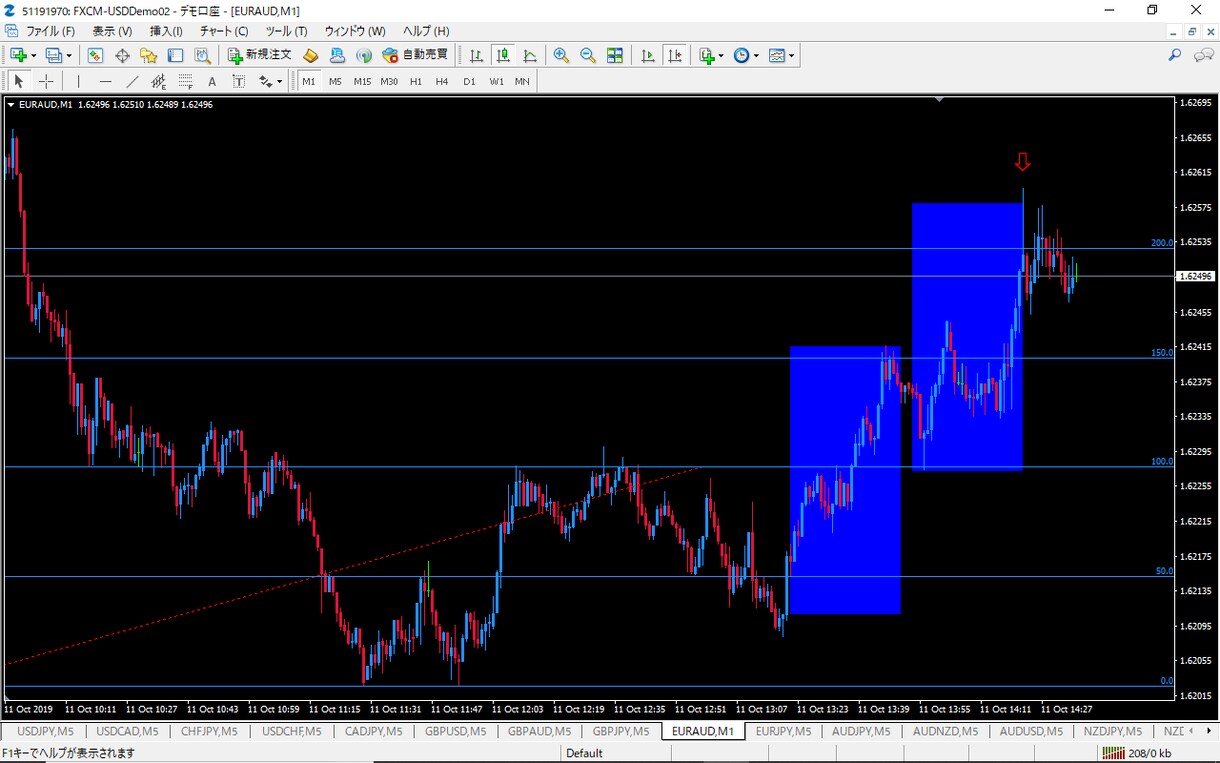Set timeframe to M15
1220x763 pixels.
(362, 81)
